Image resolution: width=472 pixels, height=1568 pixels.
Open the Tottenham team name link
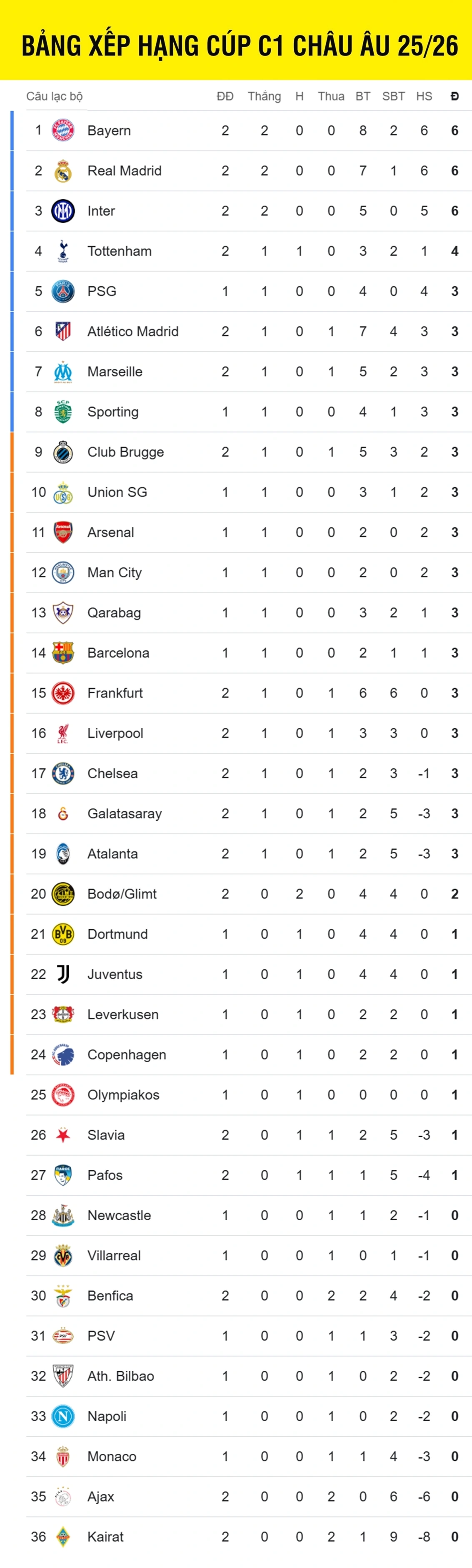pos(120,251)
